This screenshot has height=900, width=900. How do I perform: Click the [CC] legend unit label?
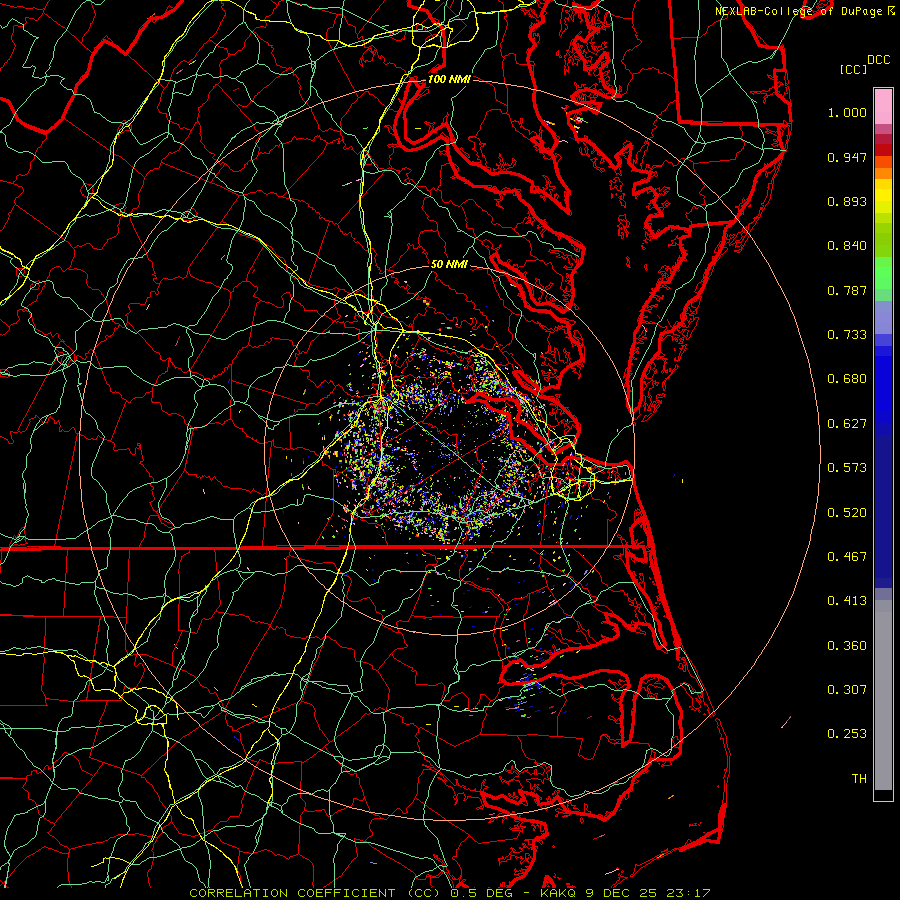click(x=854, y=69)
